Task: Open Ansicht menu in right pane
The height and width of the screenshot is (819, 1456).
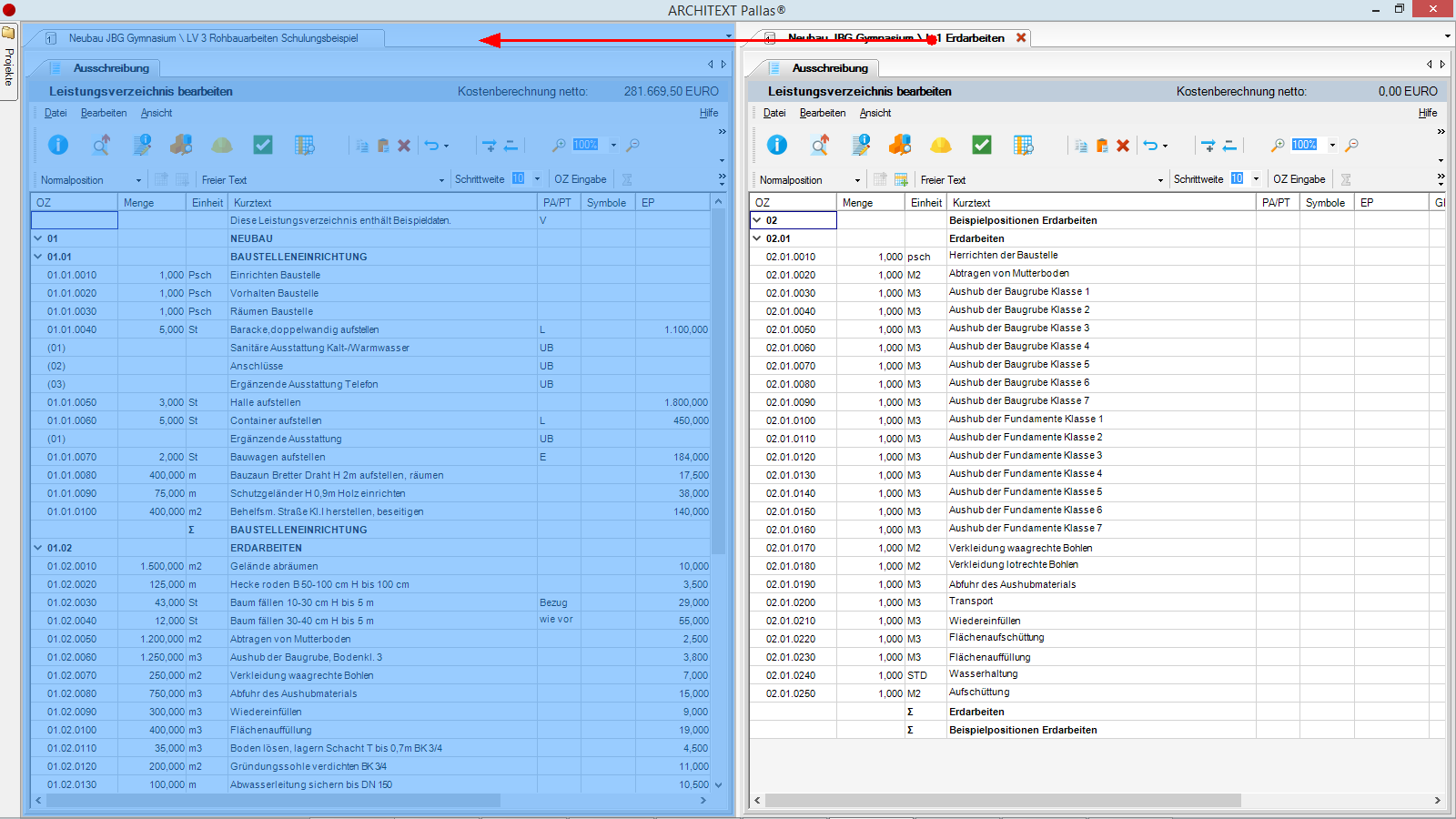Action: [x=875, y=113]
